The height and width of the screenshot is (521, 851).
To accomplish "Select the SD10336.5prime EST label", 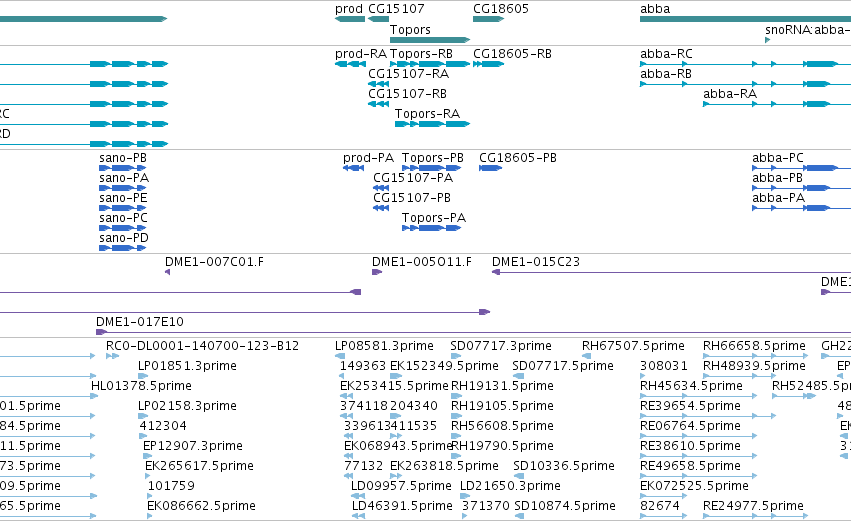I will click(x=564, y=467).
